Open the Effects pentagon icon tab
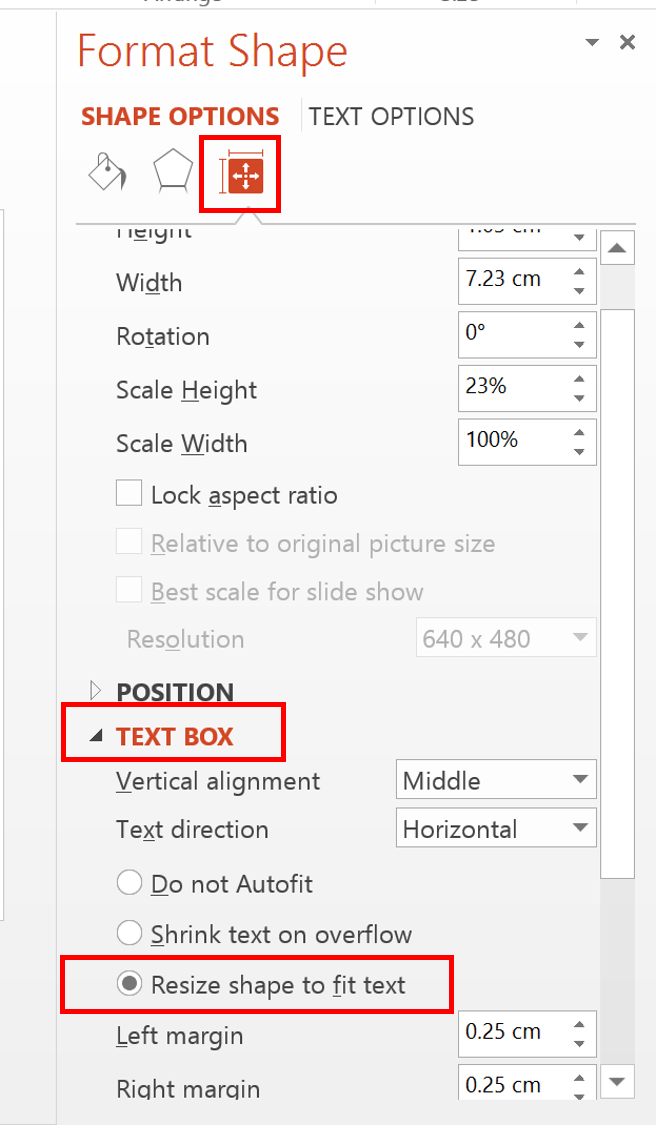The height and width of the screenshot is (1125, 656). (x=172, y=172)
